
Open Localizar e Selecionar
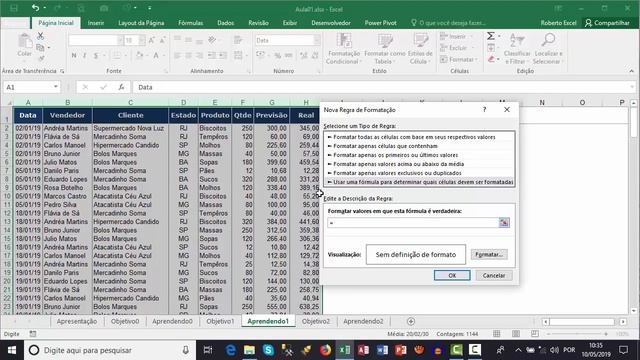pos(548,48)
